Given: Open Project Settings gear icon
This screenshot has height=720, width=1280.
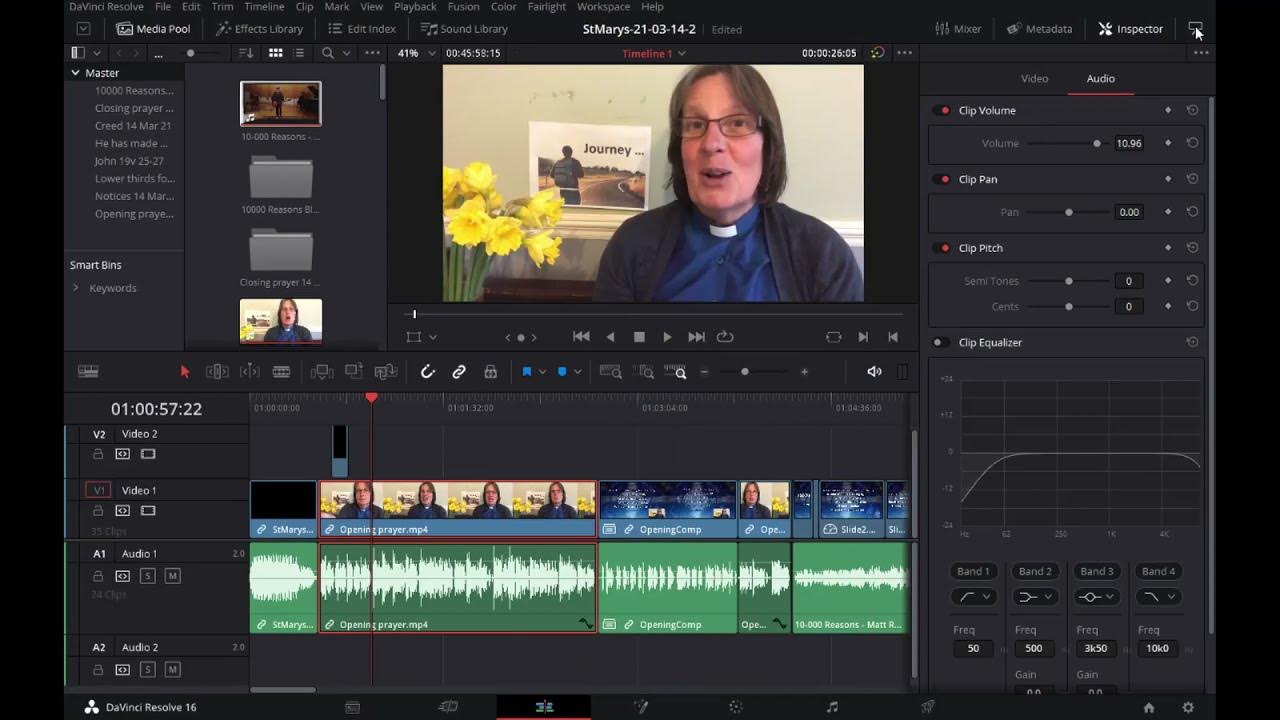Looking at the screenshot, I should coord(1188,708).
